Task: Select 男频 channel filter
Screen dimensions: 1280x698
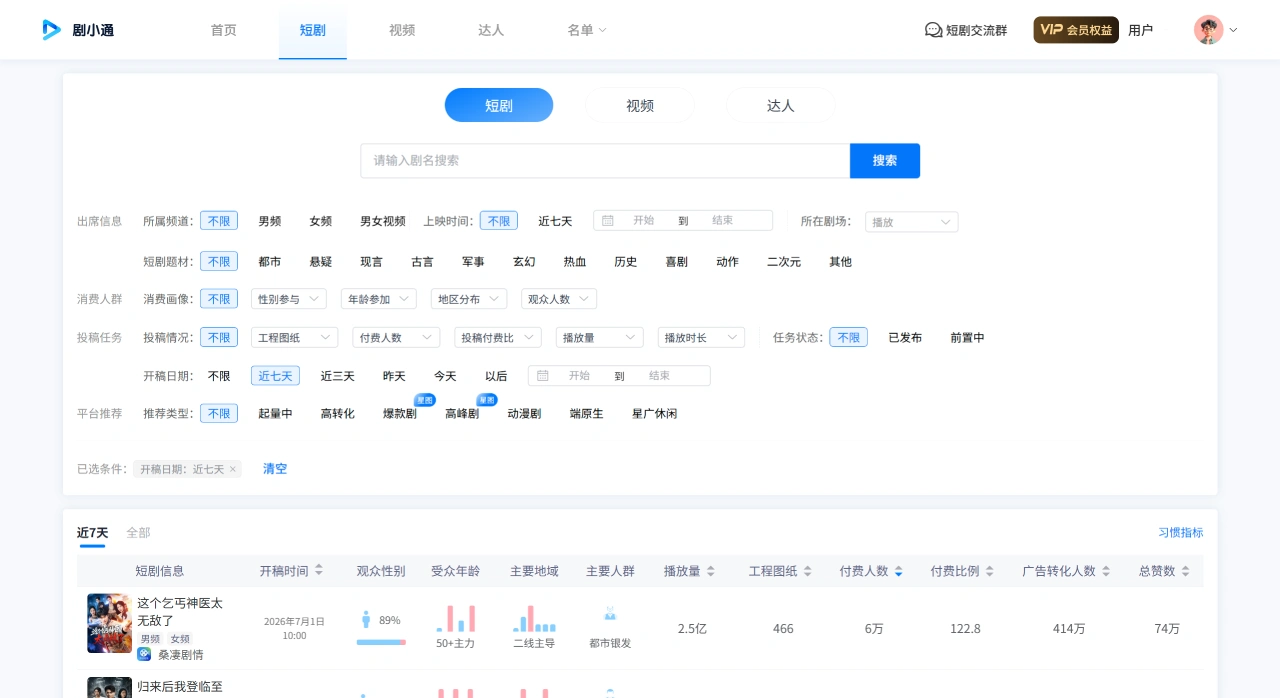Action: [270, 221]
